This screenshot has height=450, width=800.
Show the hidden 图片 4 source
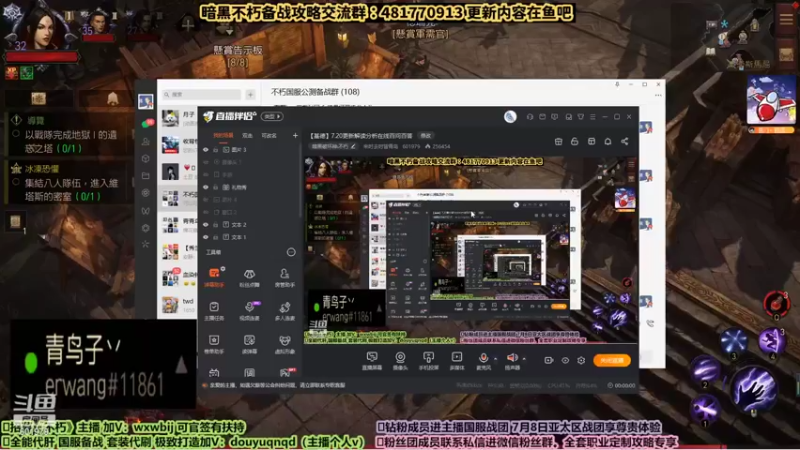tap(206, 199)
